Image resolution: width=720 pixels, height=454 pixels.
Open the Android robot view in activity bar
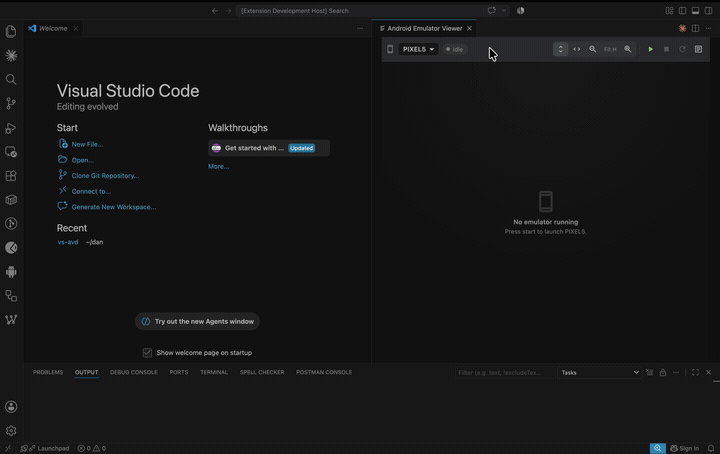coord(11,272)
